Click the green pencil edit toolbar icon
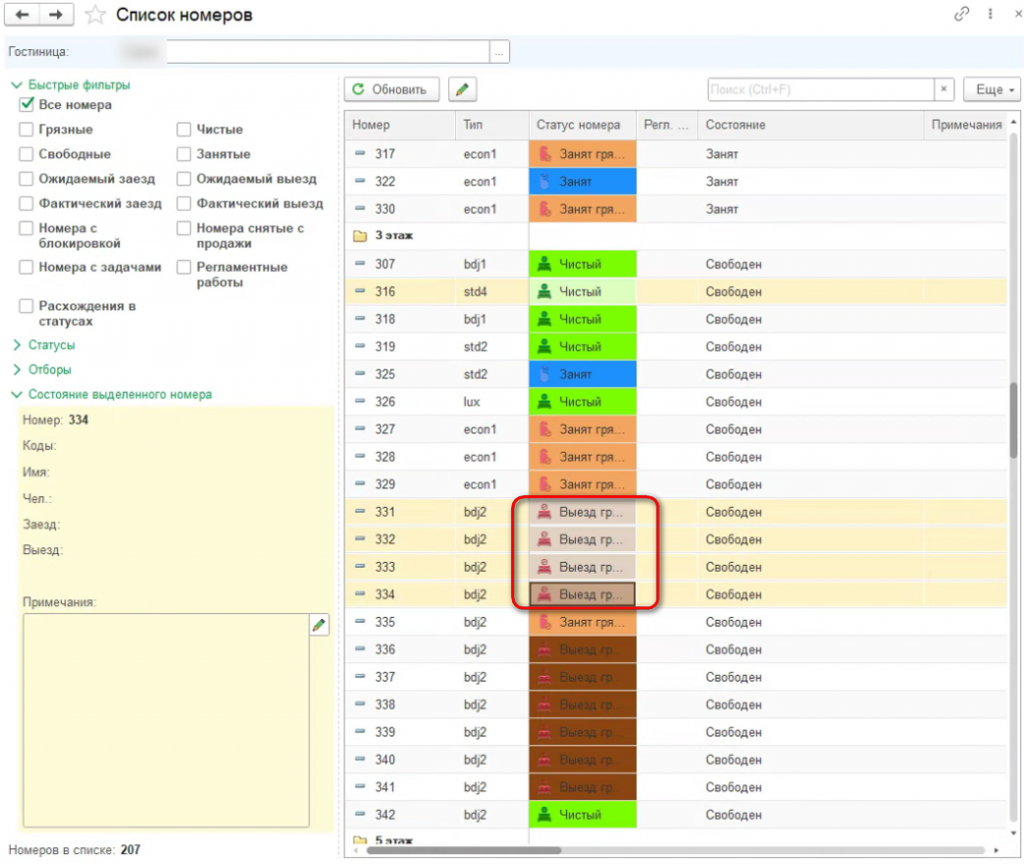The image size is (1024, 864). click(x=462, y=89)
